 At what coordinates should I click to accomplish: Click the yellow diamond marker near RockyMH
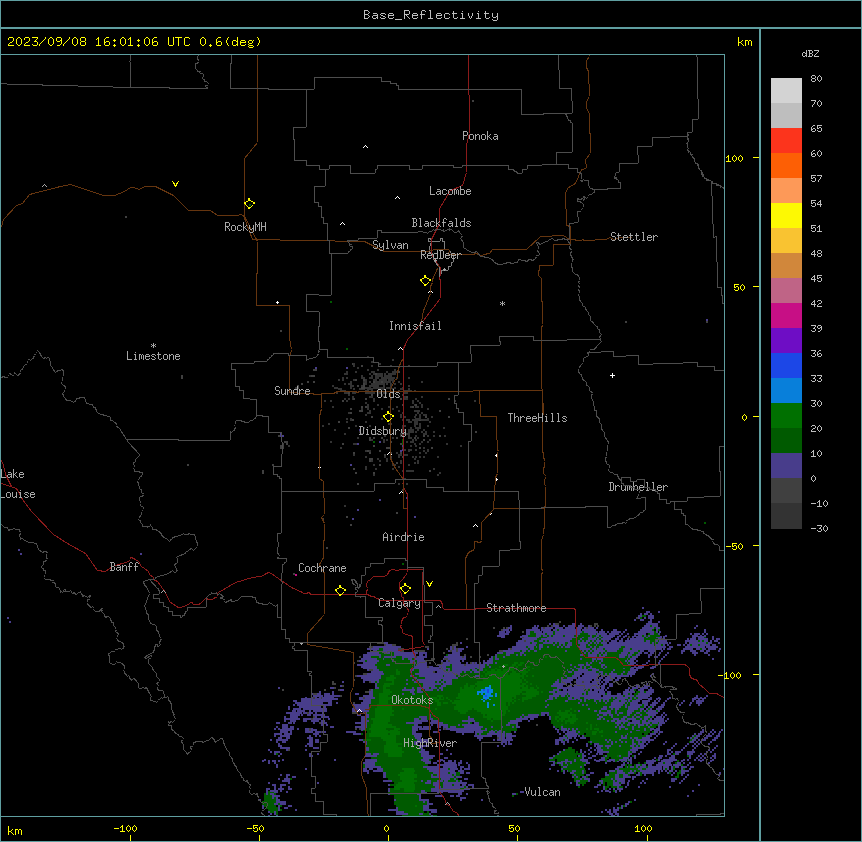250,204
